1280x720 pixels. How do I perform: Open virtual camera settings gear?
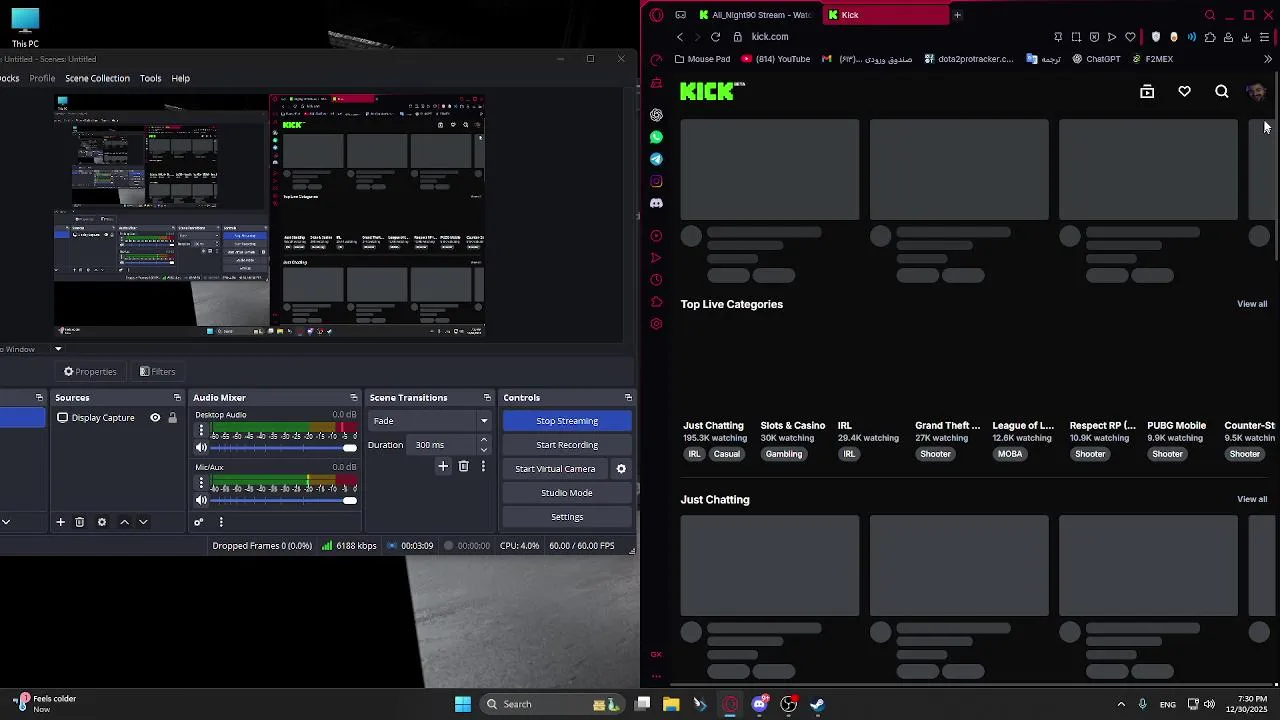click(x=621, y=469)
